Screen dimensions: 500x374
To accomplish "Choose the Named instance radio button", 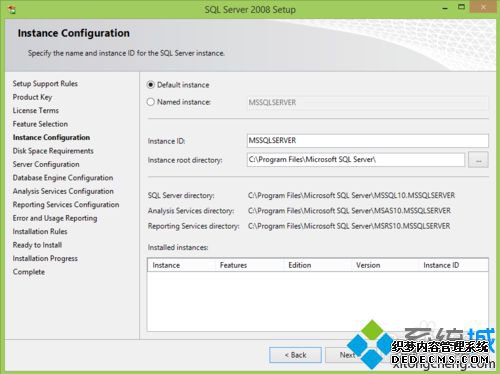I will point(151,102).
